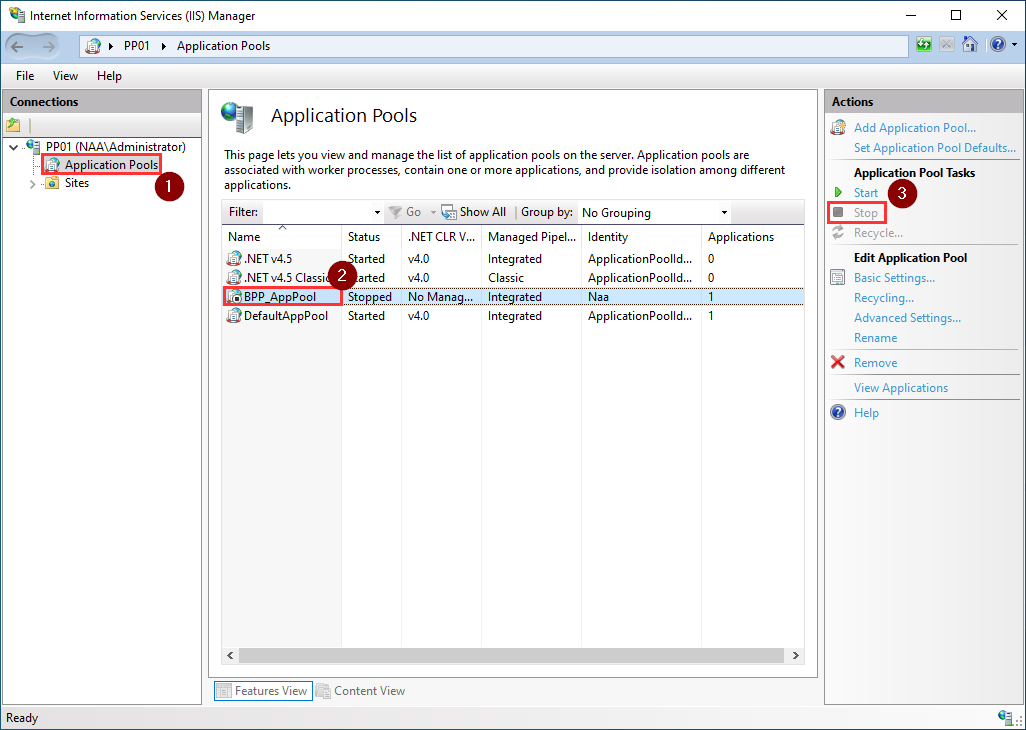The height and width of the screenshot is (730, 1026).
Task: Open Basic Settings... link
Action: 894,278
